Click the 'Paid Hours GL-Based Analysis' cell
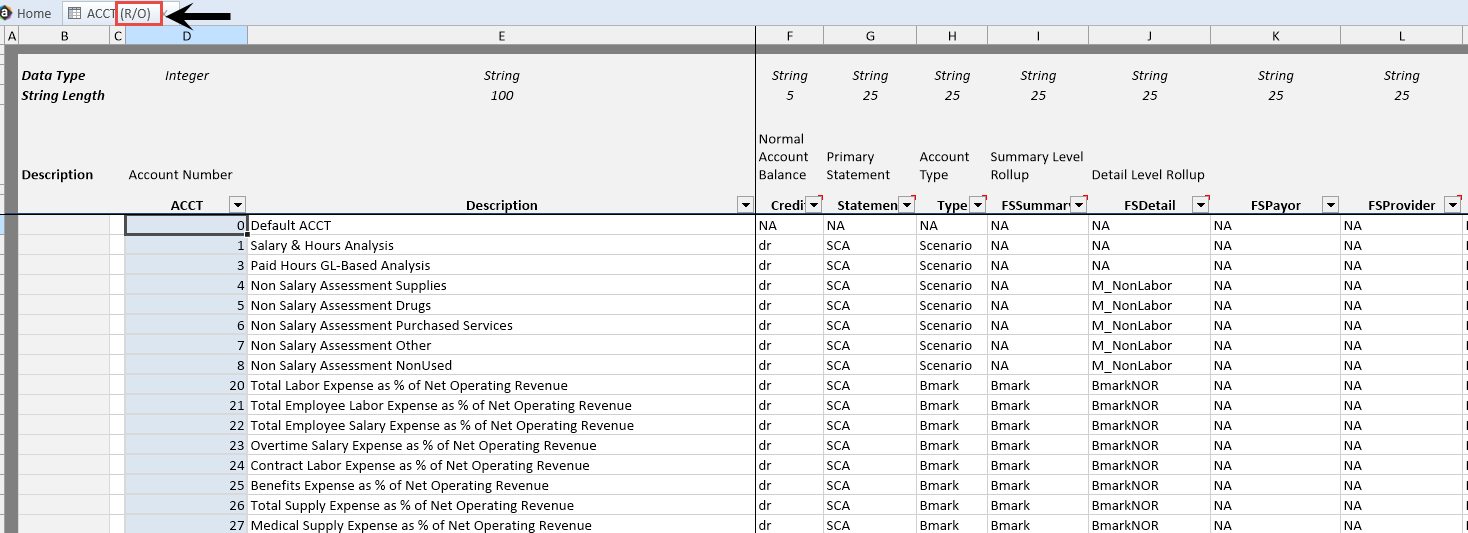Image resolution: width=1468 pixels, height=533 pixels. (x=501, y=265)
